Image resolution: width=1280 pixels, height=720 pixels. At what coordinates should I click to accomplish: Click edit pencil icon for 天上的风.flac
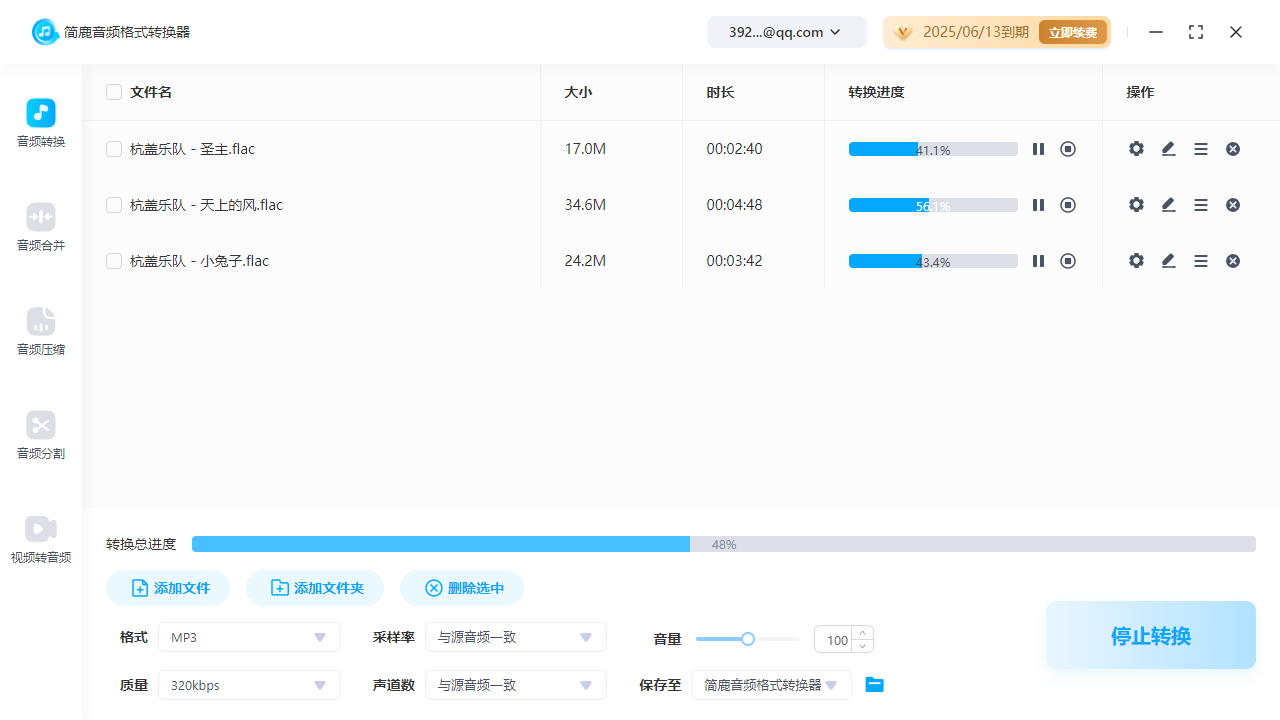[x=1168, y=205]
